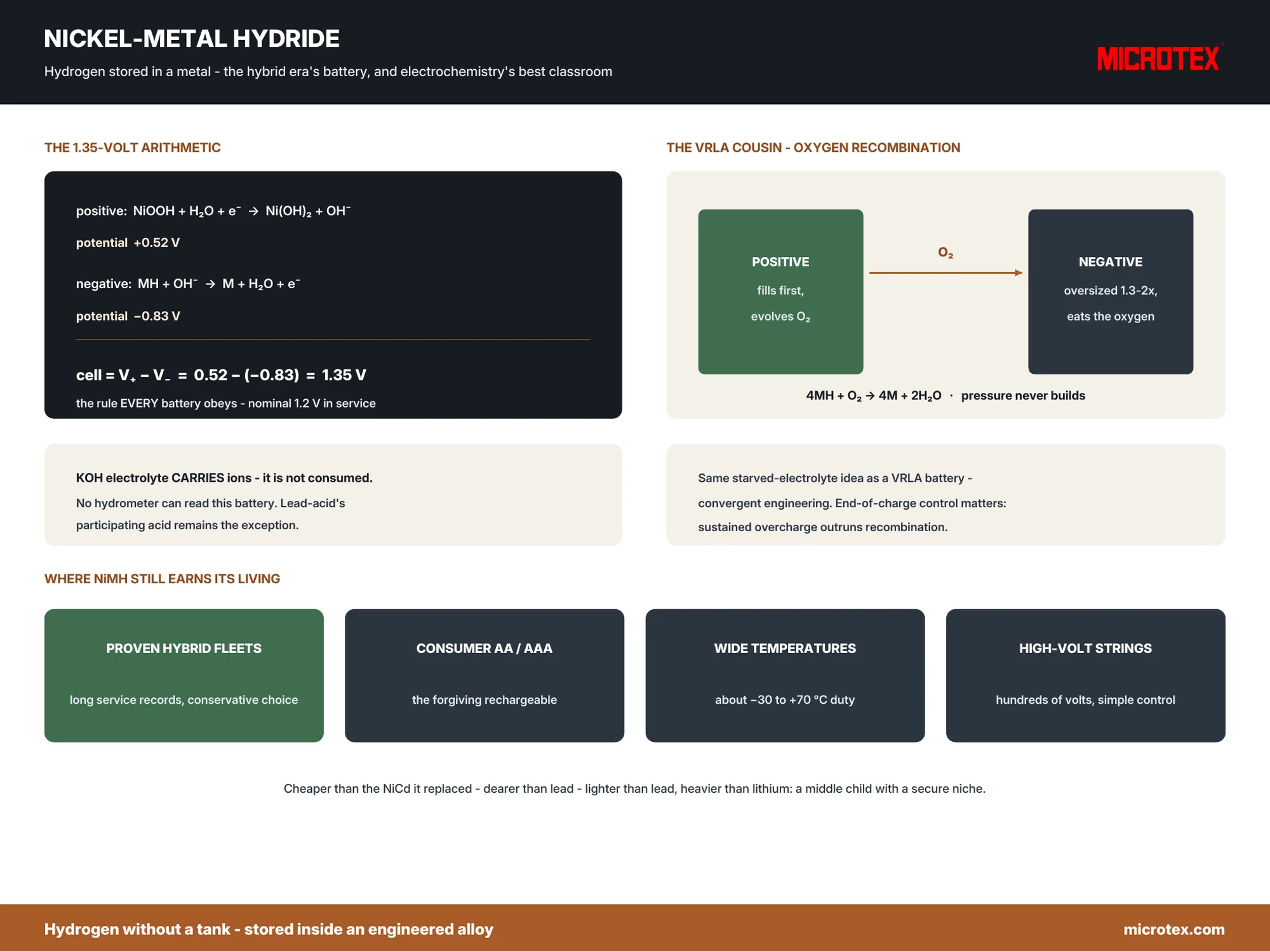The height and width of the screenshot is (952, 1270).
Task: Click THE 1.35-VOLT ARITHMETIC heading
Action: tap(133, 147)
